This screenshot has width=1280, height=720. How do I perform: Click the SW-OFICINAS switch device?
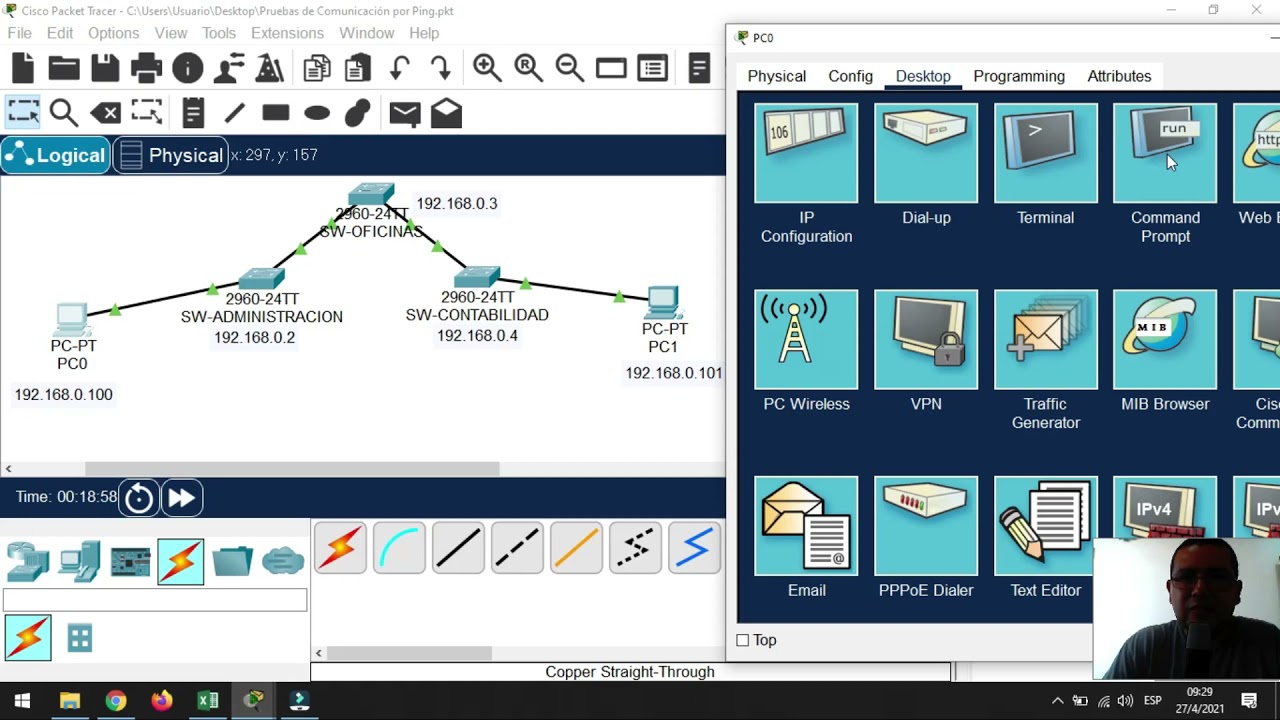[x=372, y=196]
